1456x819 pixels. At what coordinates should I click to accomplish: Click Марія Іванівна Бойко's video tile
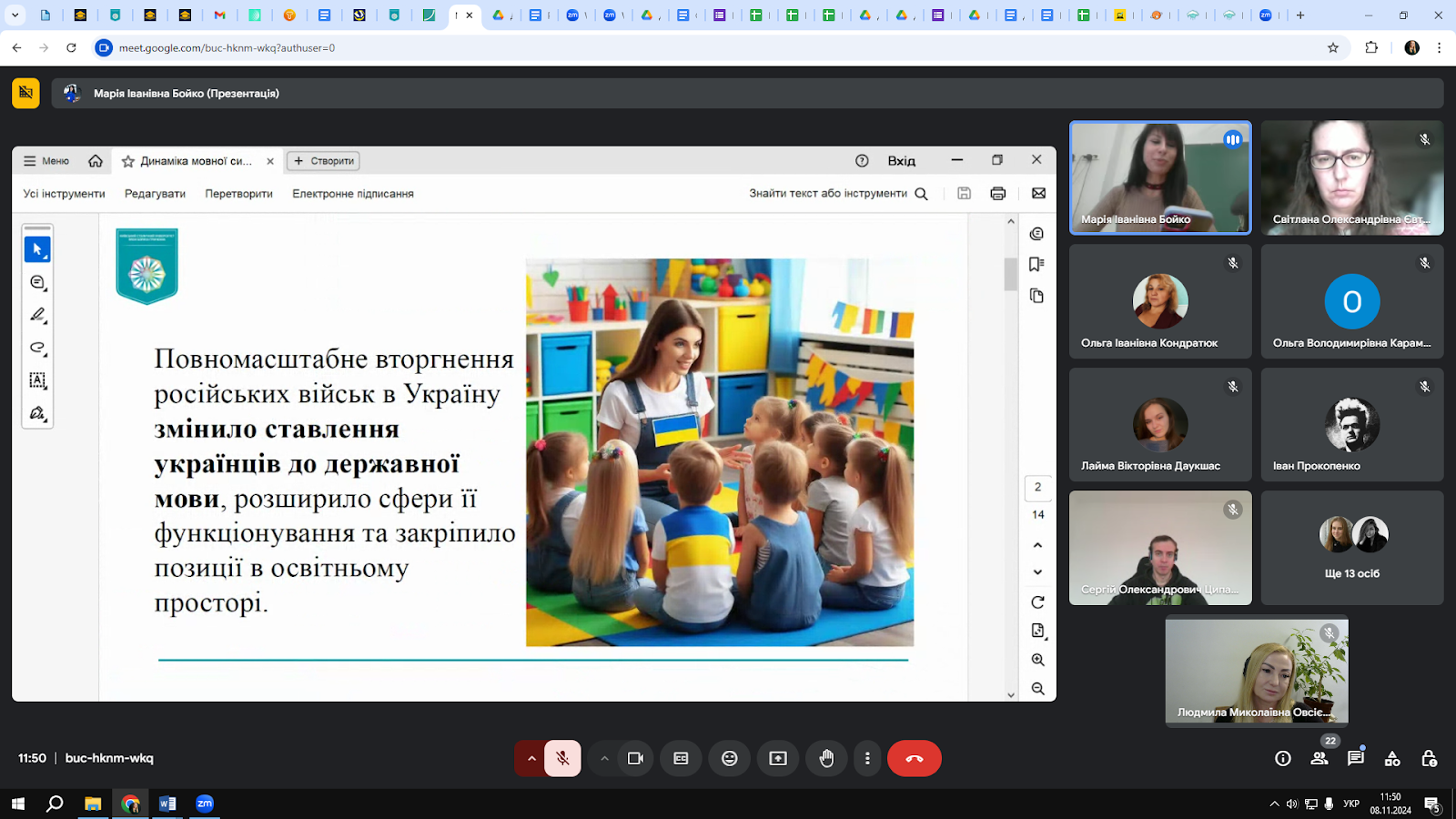1160,177
